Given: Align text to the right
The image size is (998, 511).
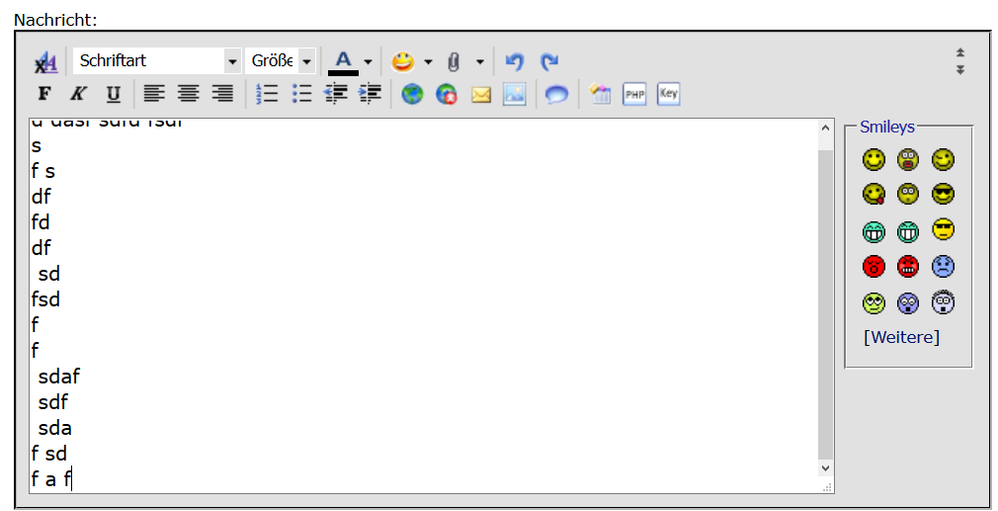Looking at the screenshot, I should [x=222, y=94].
